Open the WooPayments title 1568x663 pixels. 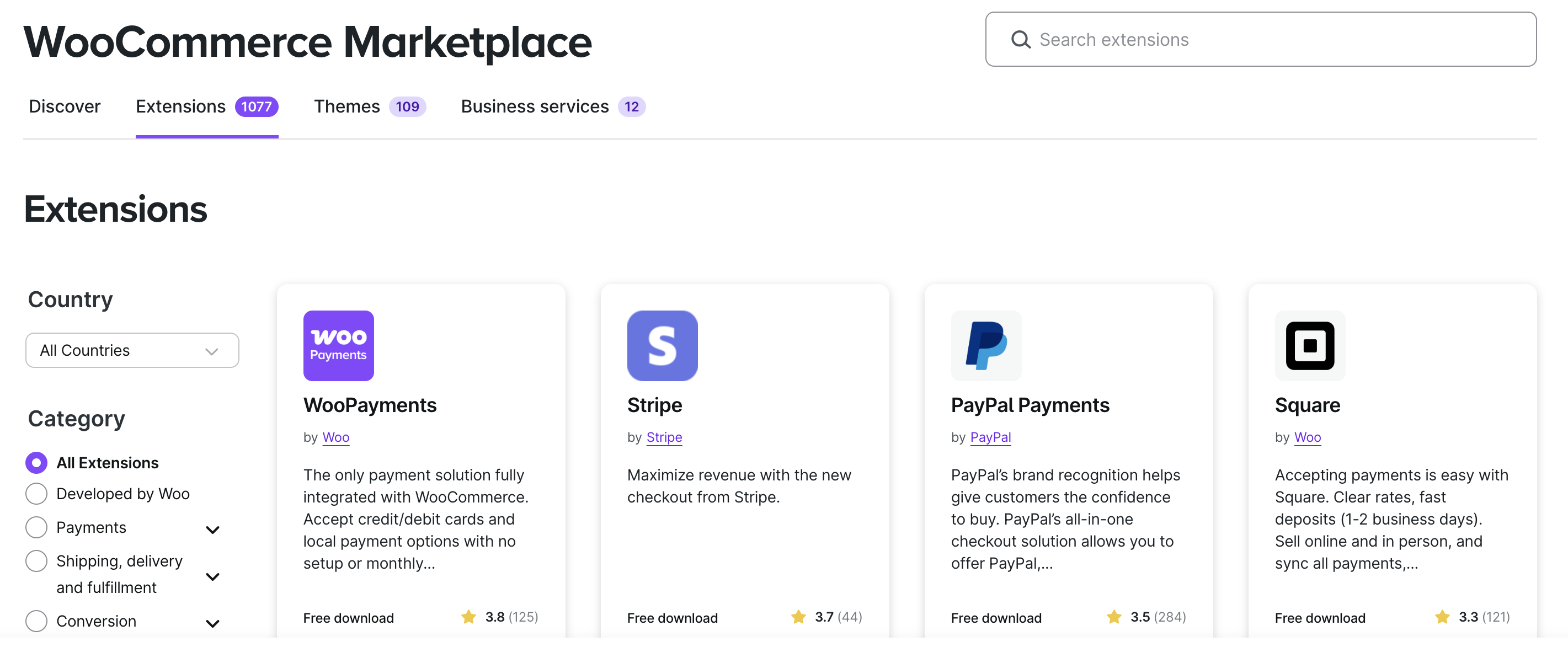coord(370,405)
